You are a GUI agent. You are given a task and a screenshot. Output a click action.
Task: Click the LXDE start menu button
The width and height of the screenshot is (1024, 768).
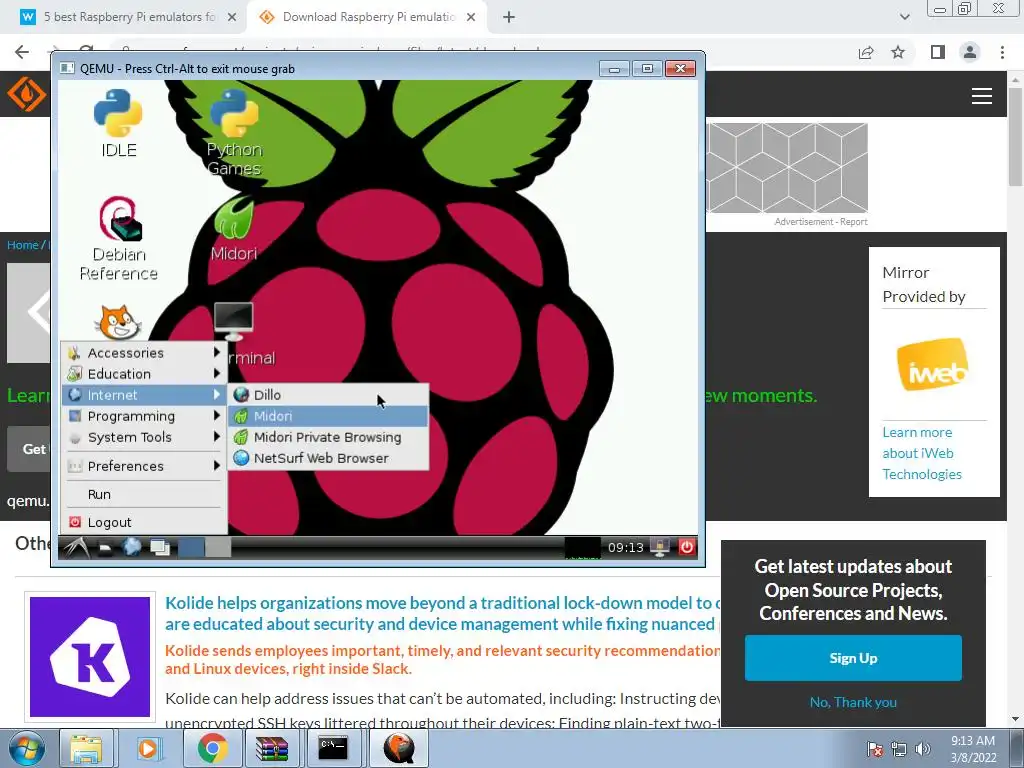pos(76,547)
